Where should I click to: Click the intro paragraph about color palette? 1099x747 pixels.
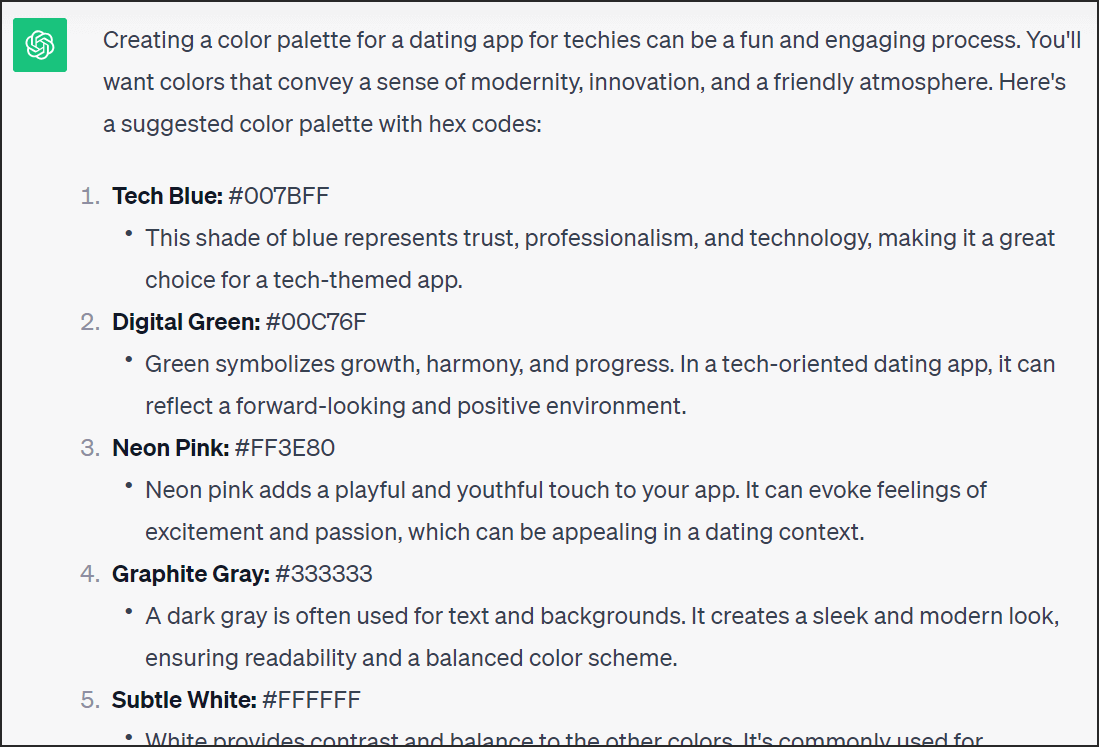592,82
